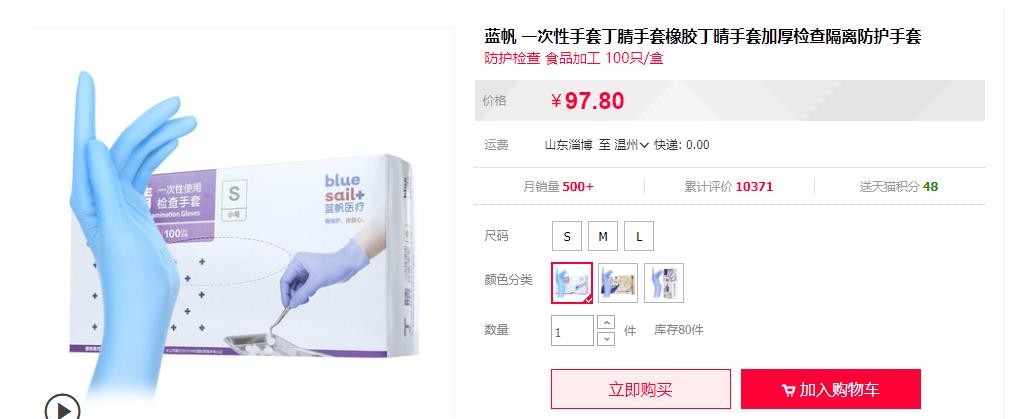The width and height of the screenshot is (1015, 419).
Task: Click 立即购买 buy now button
Action: pos(641,389)
